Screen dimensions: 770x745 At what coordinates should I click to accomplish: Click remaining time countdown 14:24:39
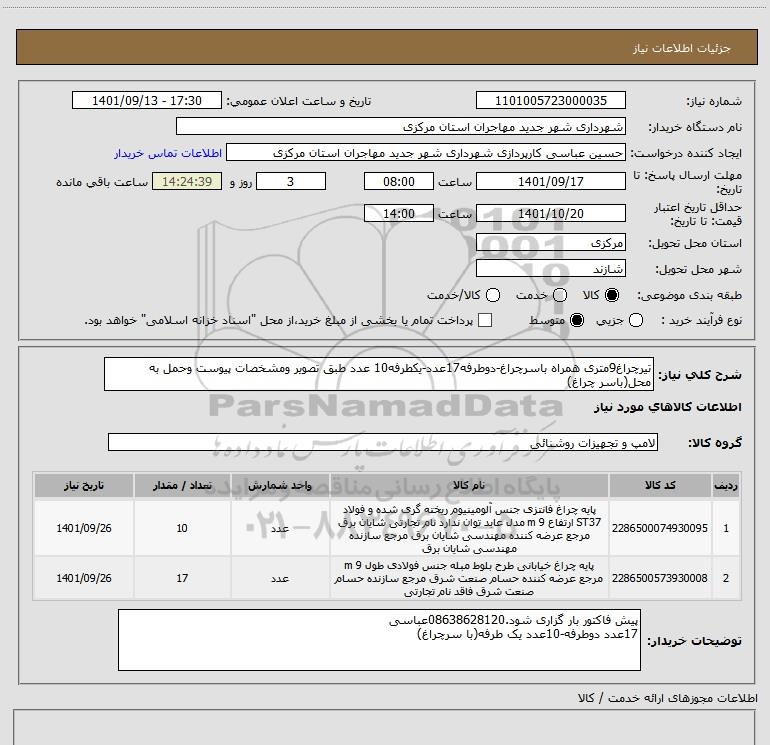point(187,181)
